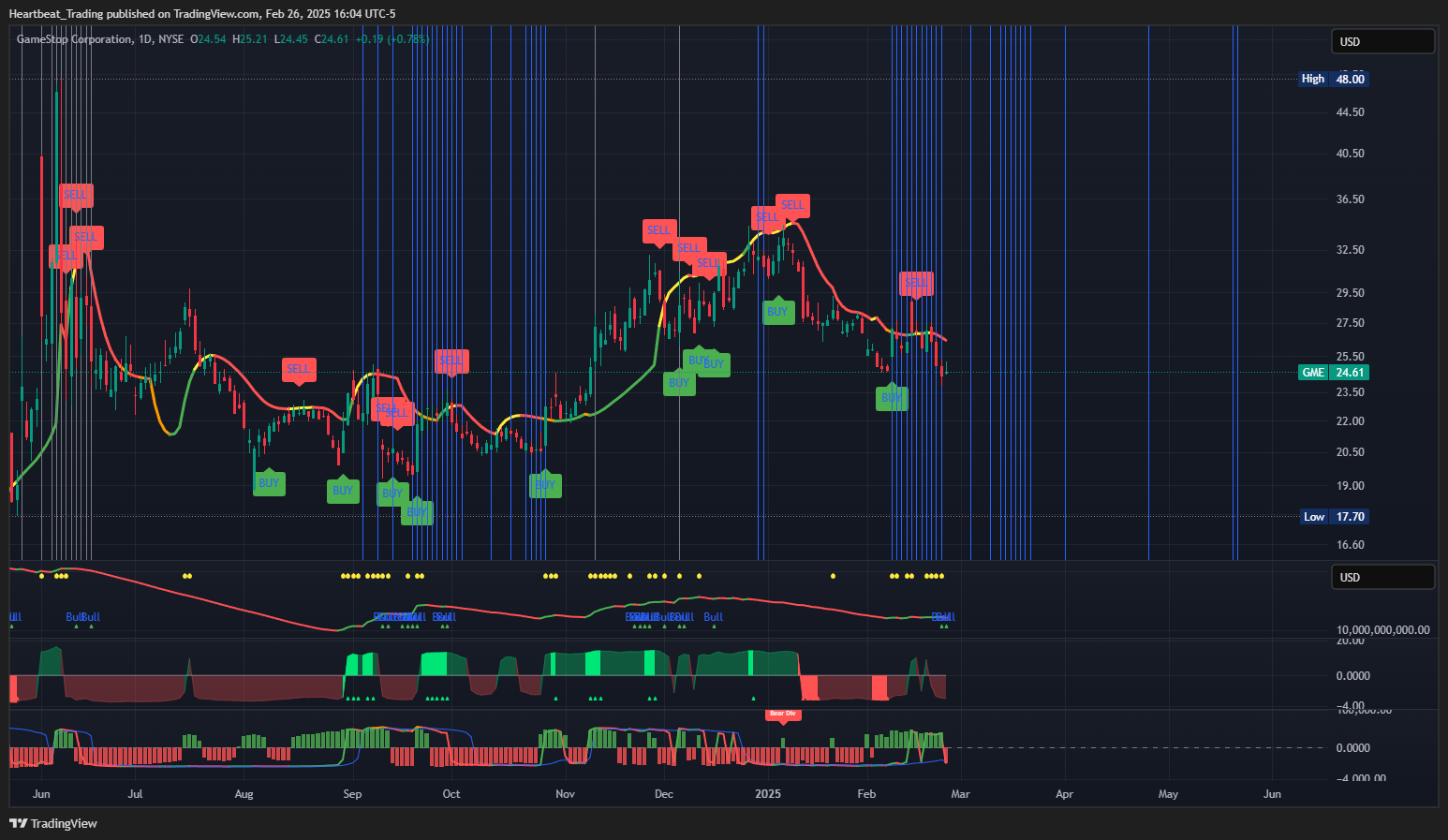Select the GME 24.61 current price tag
This screenshot has height=840, width=1448.
point(1334,372)
